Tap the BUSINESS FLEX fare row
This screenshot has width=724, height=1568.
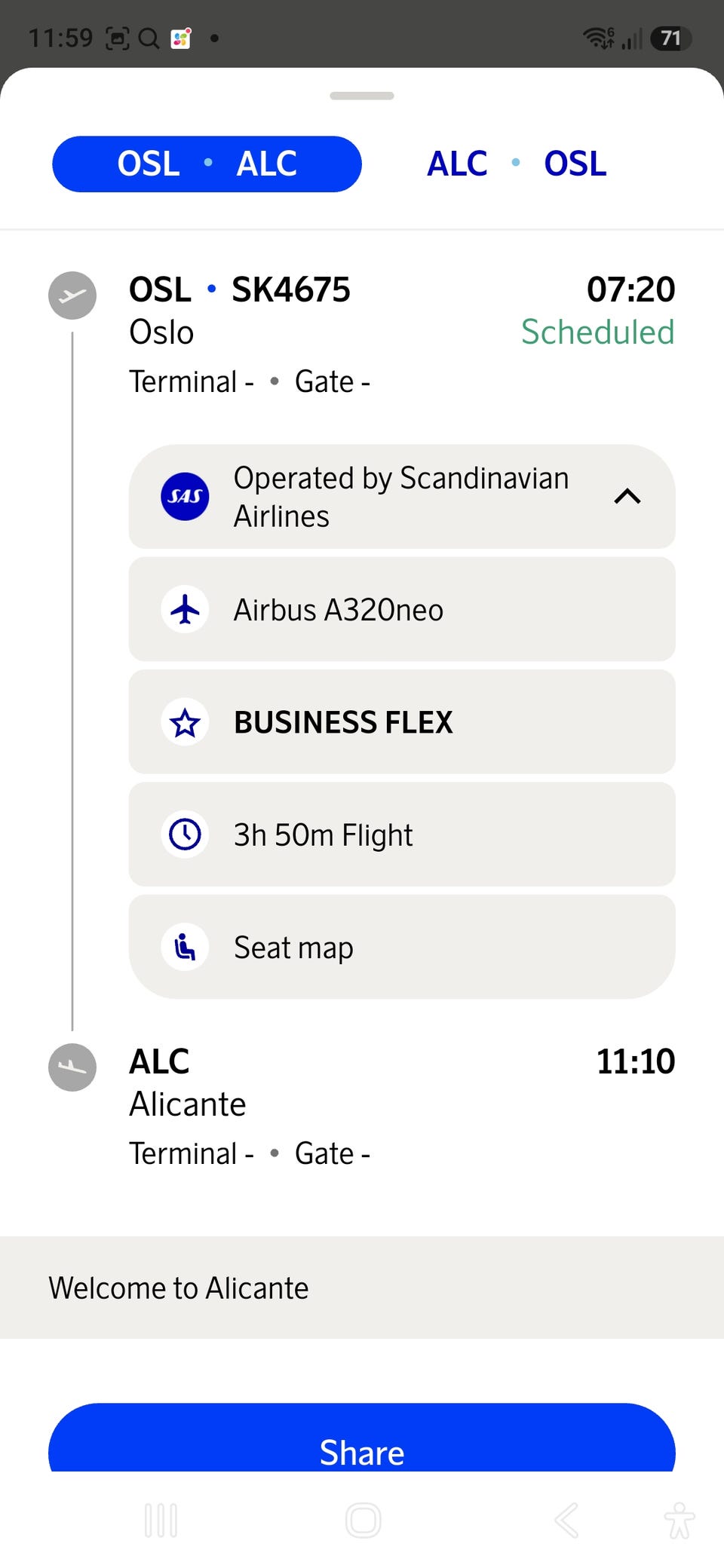click(402, 722)
